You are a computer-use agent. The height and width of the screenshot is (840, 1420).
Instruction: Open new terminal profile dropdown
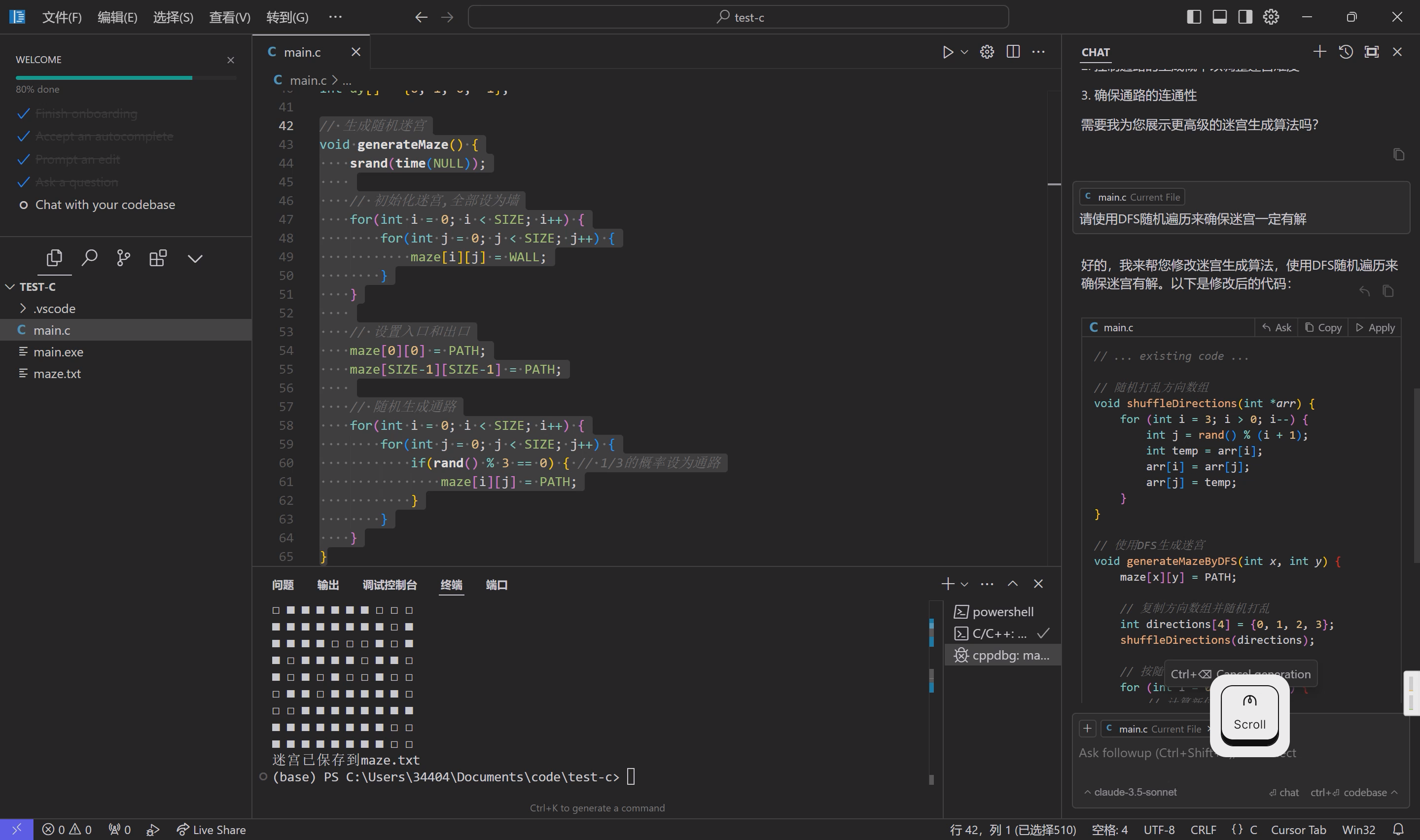pyautogui.click(x=964, y=584)
